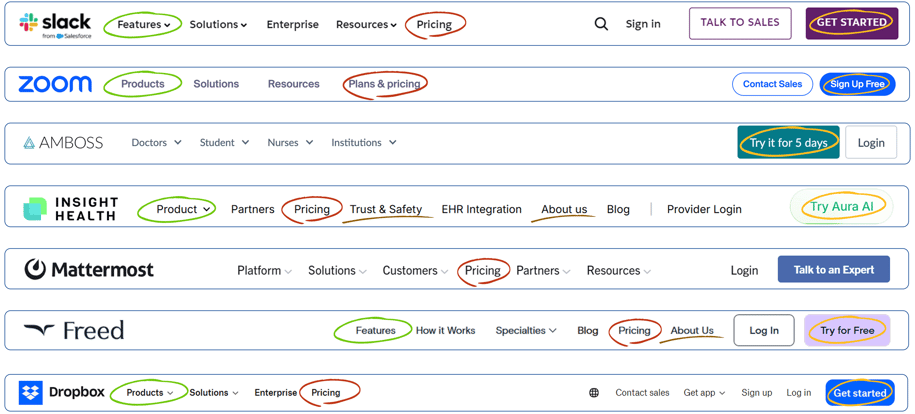Viewport: 915px width, 414px height.
Task: Expand Mattermost Platform dropdown
Action: (x=264, y=271)
